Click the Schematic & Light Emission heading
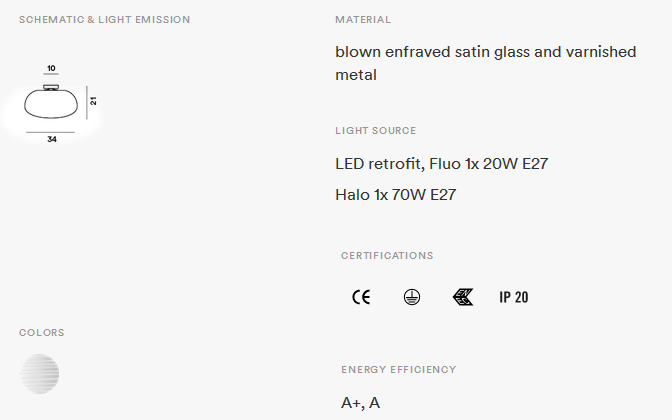This screenshot has width=672, height=420. click(105, 20)
